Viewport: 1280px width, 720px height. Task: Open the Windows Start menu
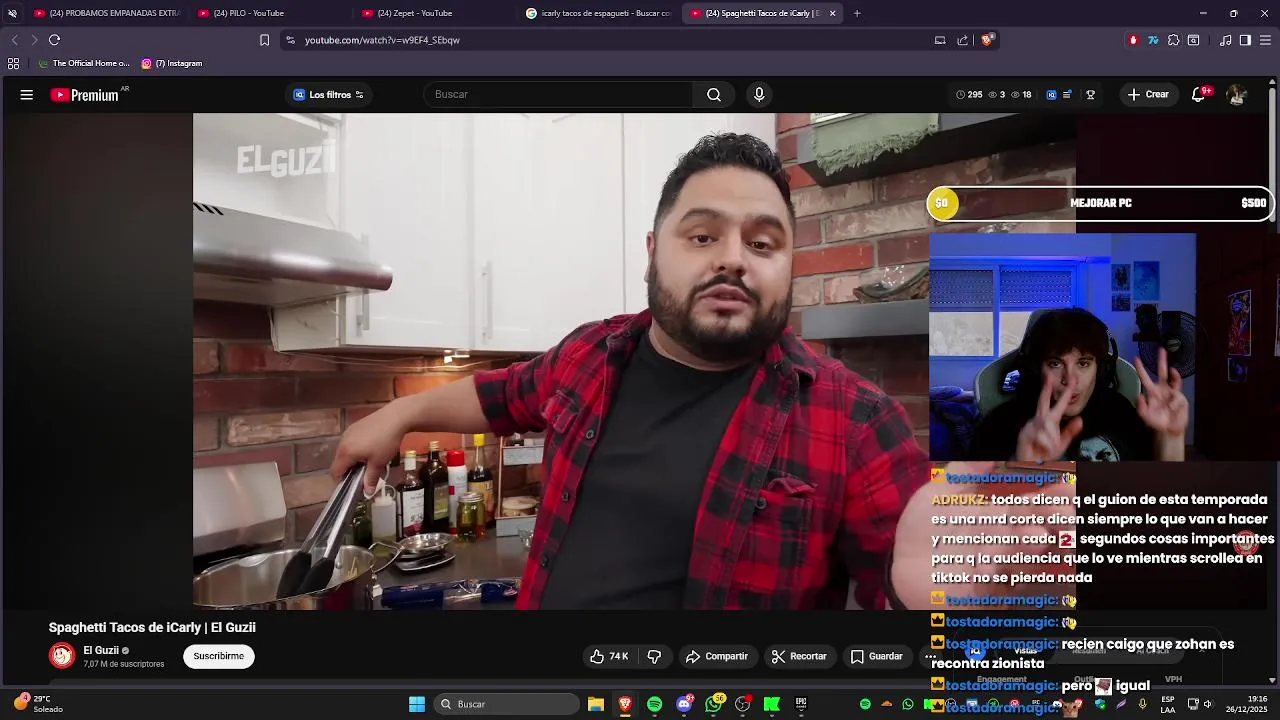tap(417, 704)
